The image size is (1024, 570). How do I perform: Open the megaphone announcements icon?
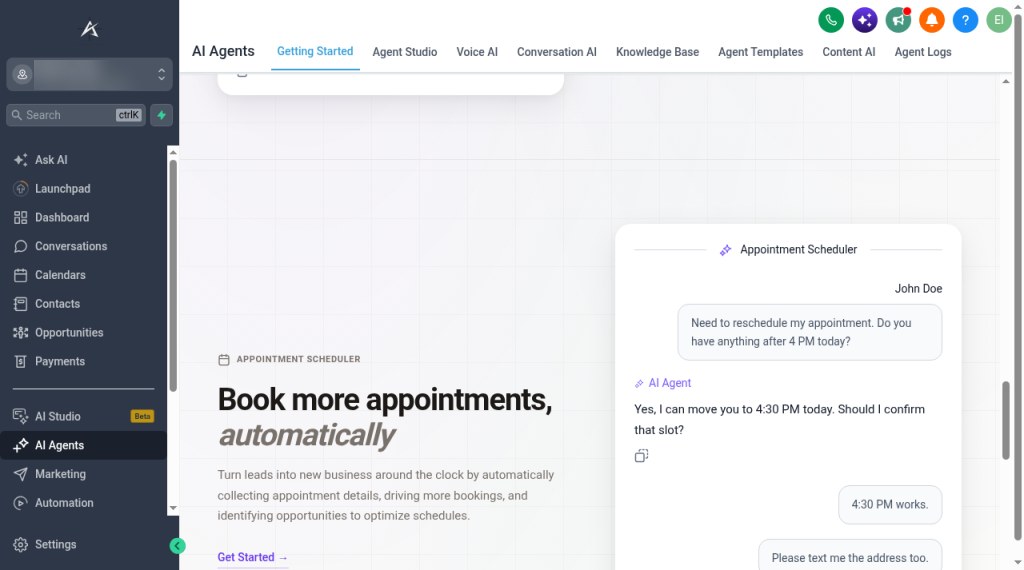[898, 20]
